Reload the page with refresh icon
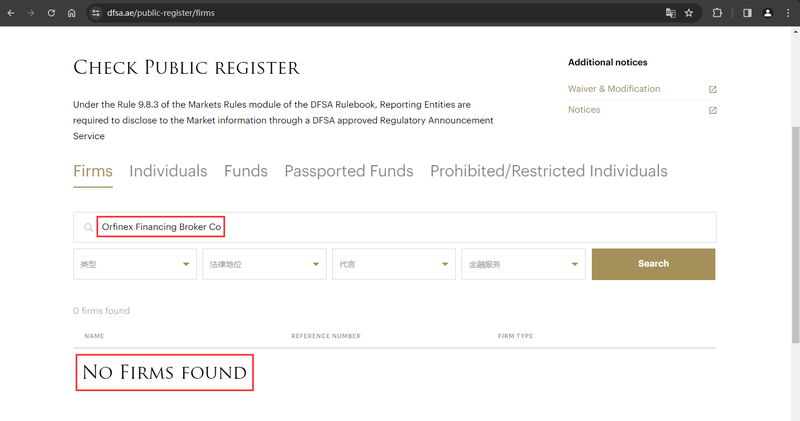800x421 pixels. pyautogui.click(x=51, y=13)
